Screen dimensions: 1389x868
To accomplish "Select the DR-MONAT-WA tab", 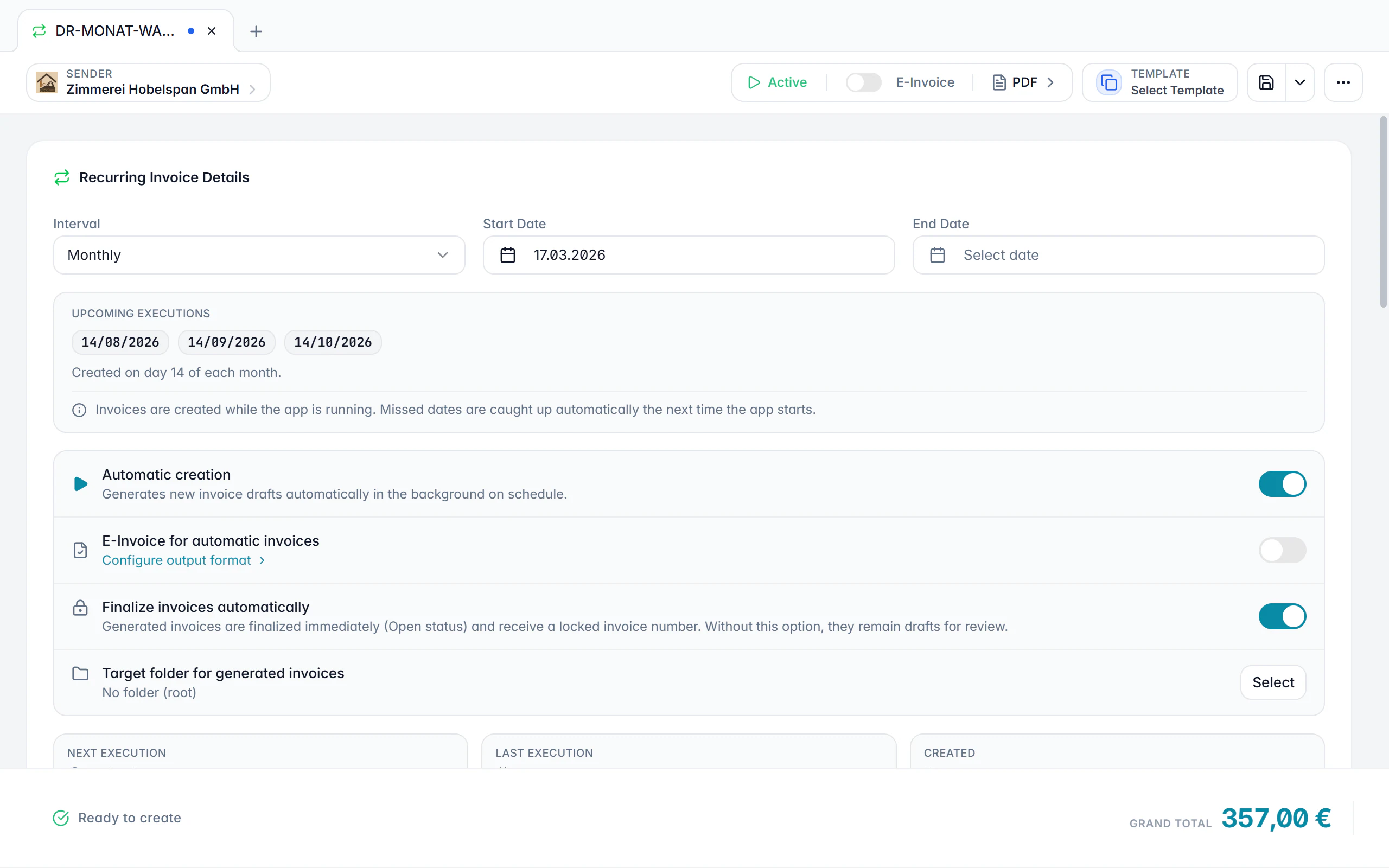I will tap(126, 31).
